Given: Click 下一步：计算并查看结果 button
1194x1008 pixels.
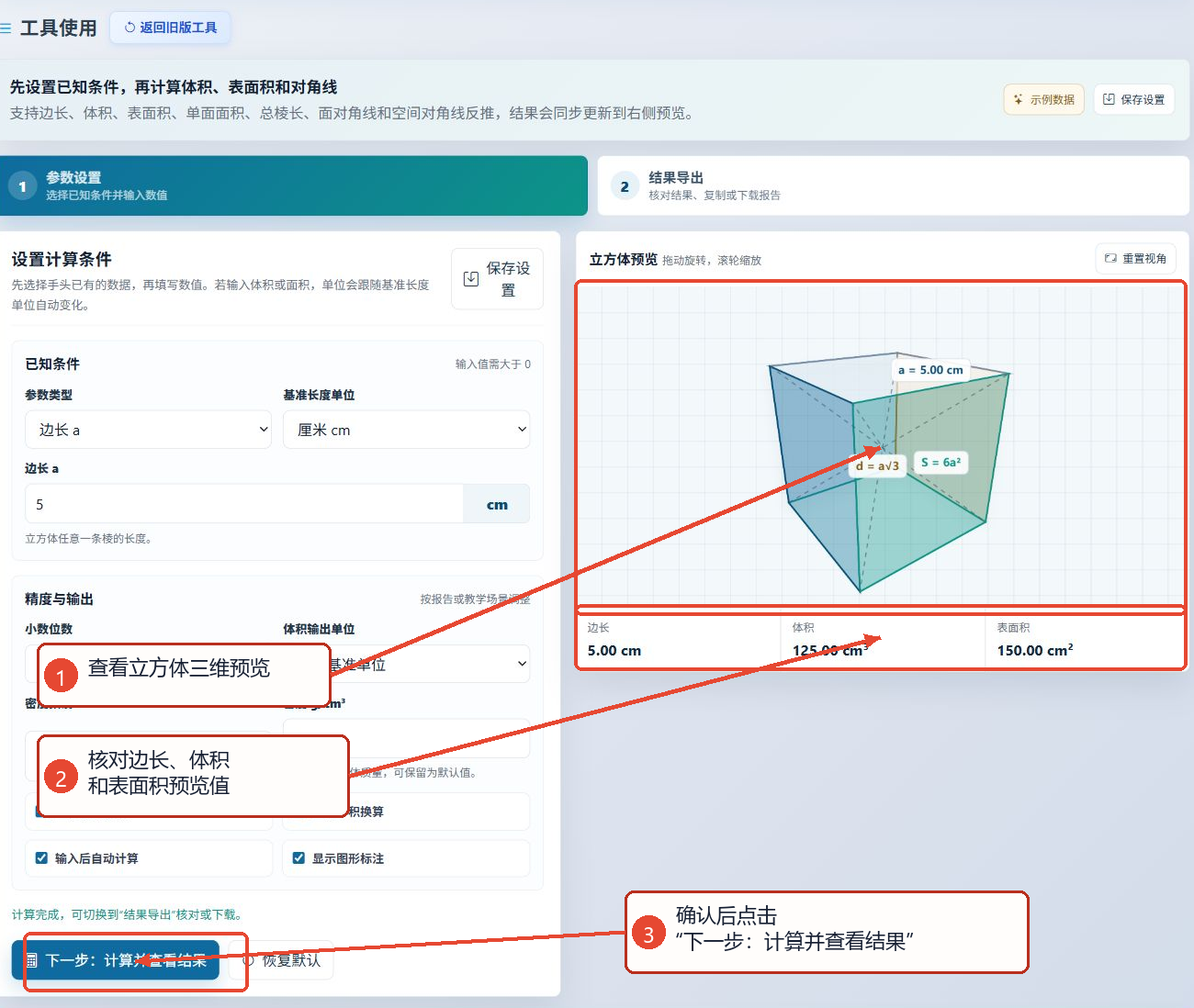Looking at the screenshot, I should pos(116,960).
